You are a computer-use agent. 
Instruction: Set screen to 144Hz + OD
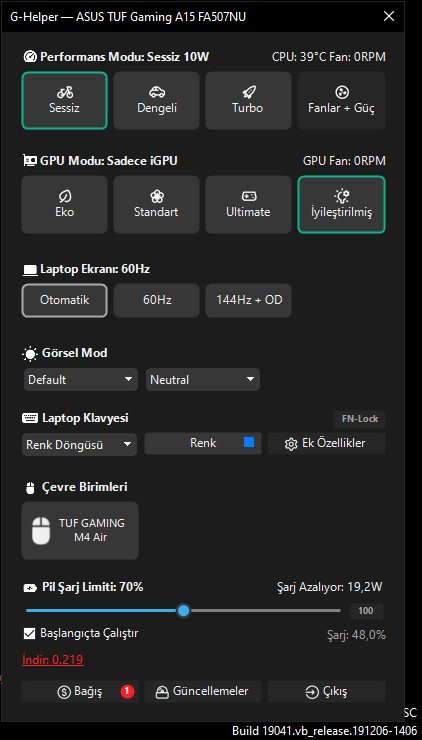click(248, 300)
